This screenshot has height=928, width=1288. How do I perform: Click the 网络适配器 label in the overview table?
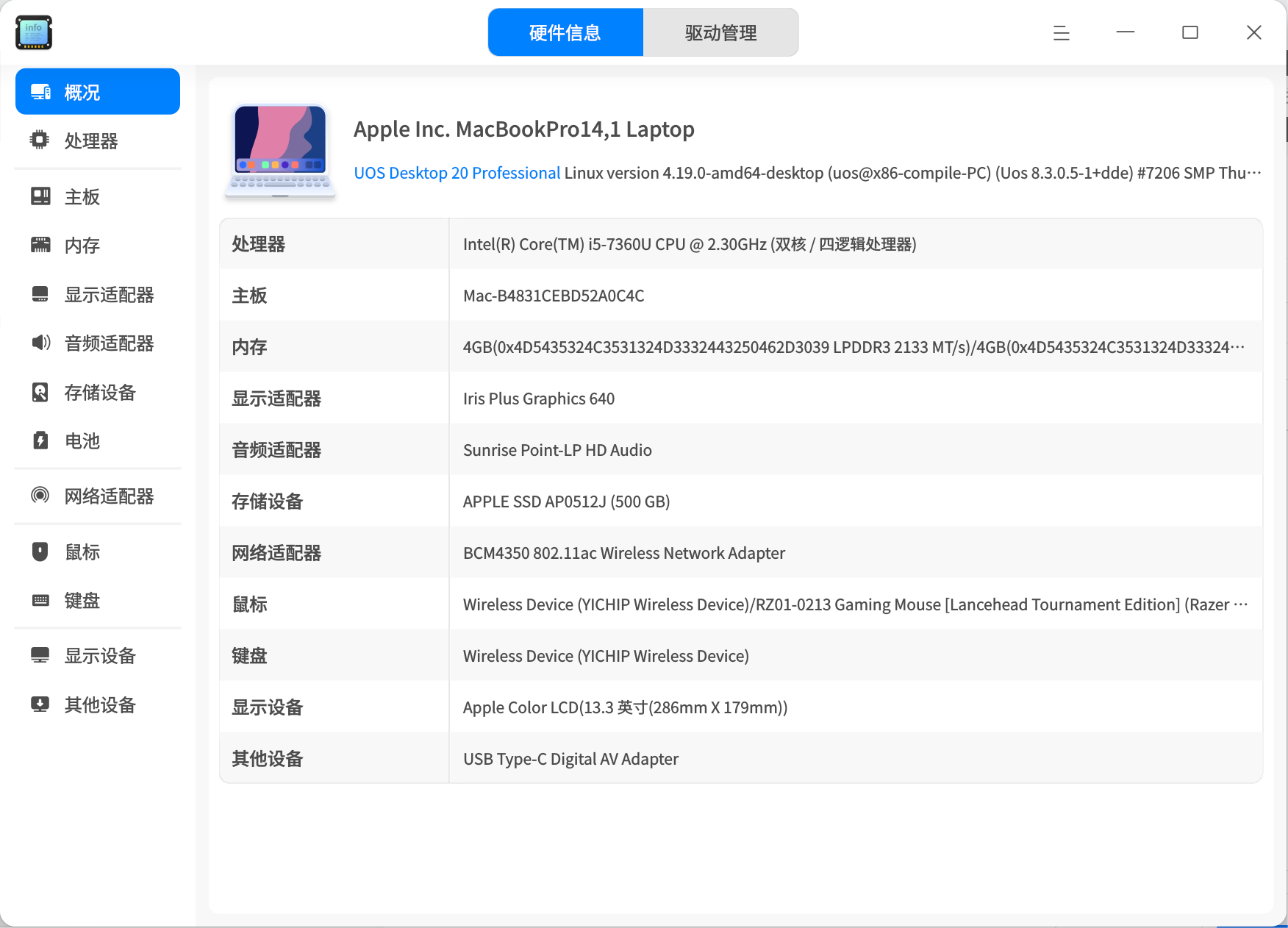276,553
